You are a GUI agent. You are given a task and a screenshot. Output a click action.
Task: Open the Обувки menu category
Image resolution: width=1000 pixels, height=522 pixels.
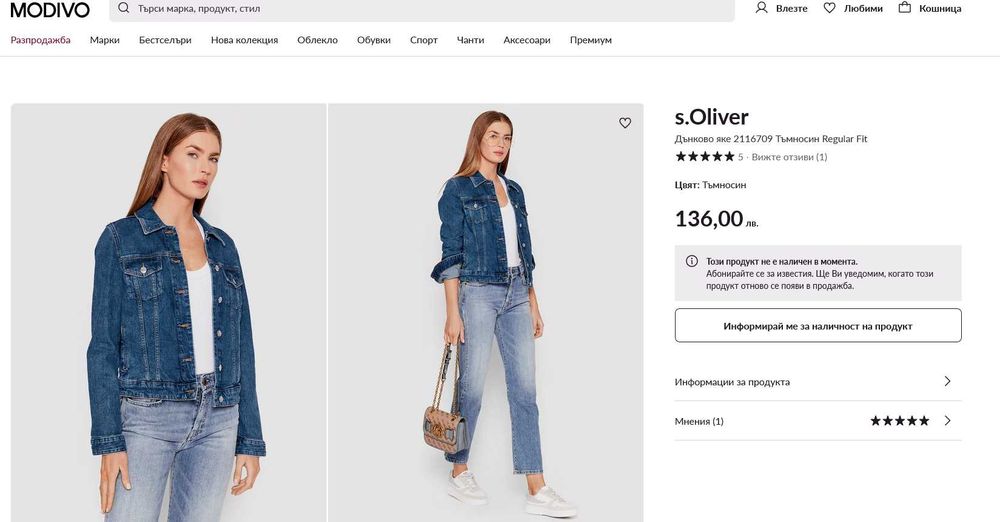pos(374,40)
